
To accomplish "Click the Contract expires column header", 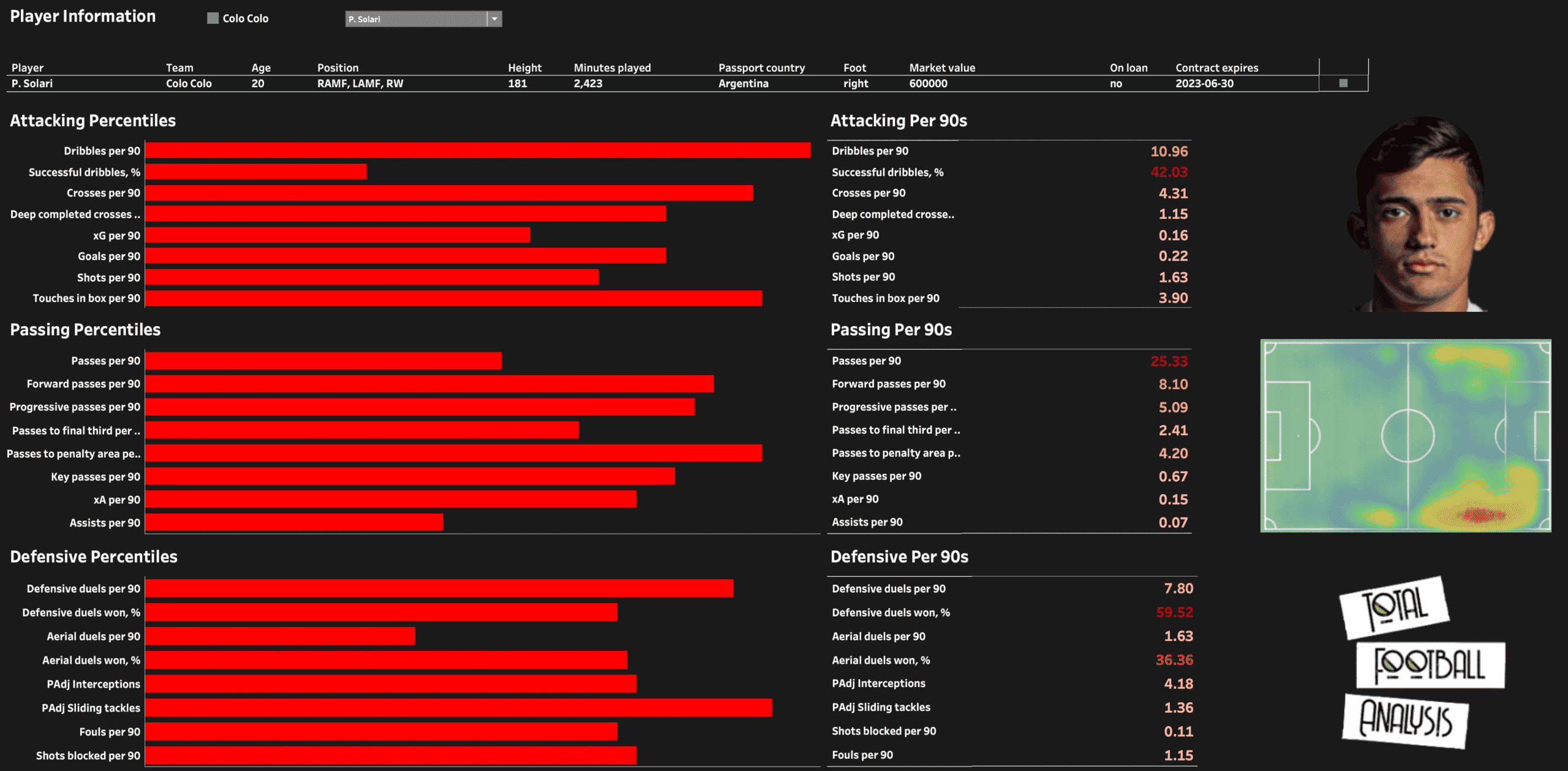I will [1216, 68].
